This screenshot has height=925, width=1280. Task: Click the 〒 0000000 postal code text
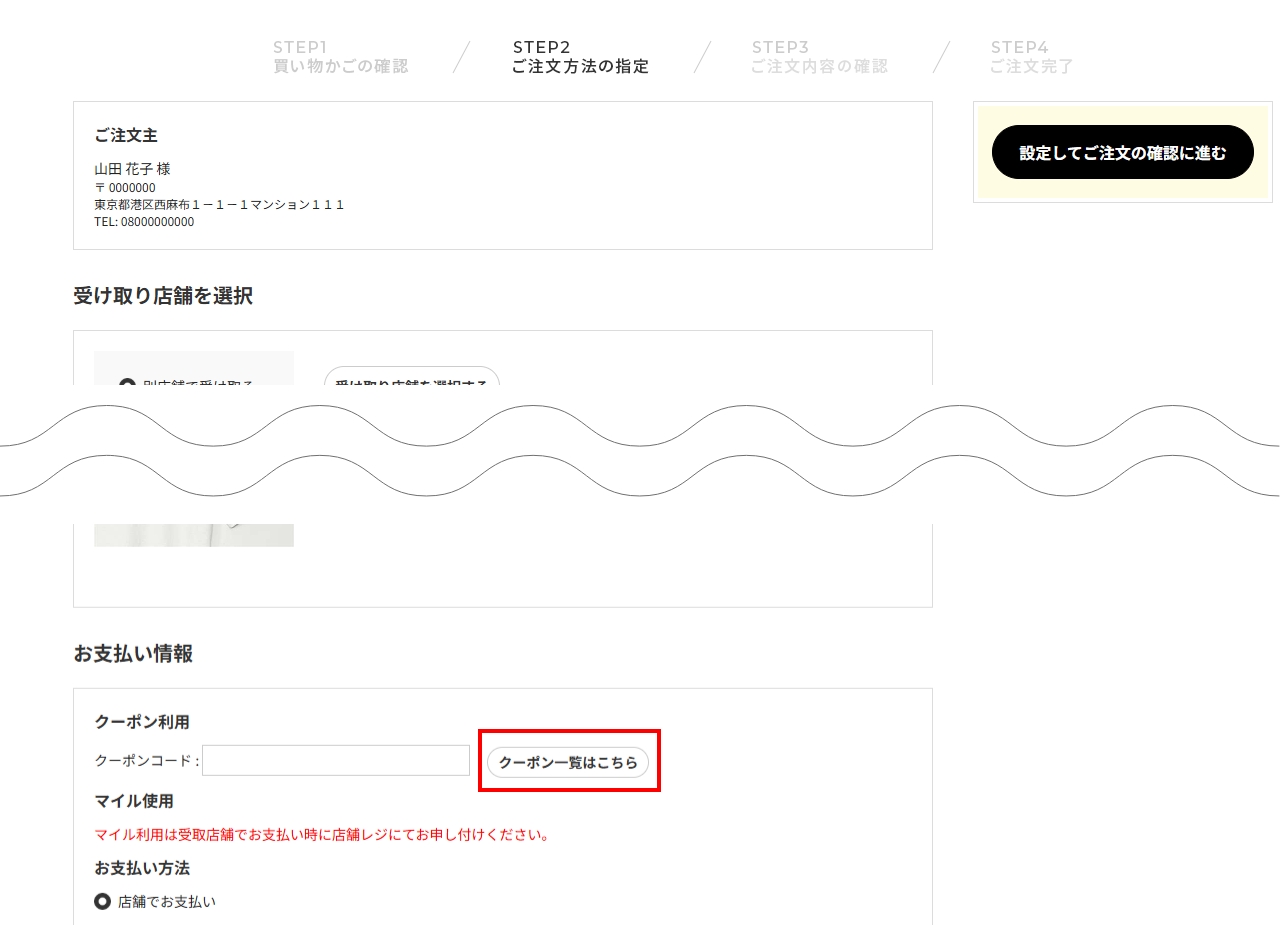(x=125, y=187)
